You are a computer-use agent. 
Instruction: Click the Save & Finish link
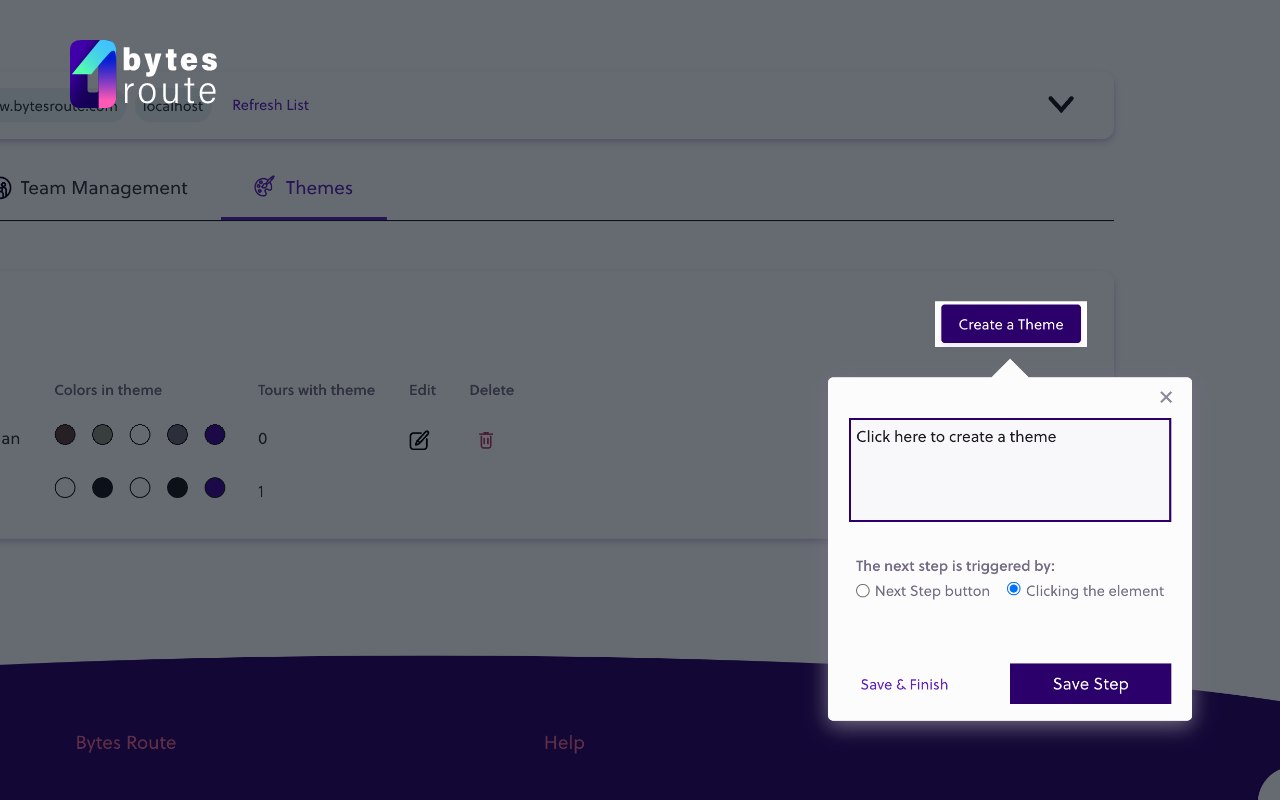coord(904,684)
